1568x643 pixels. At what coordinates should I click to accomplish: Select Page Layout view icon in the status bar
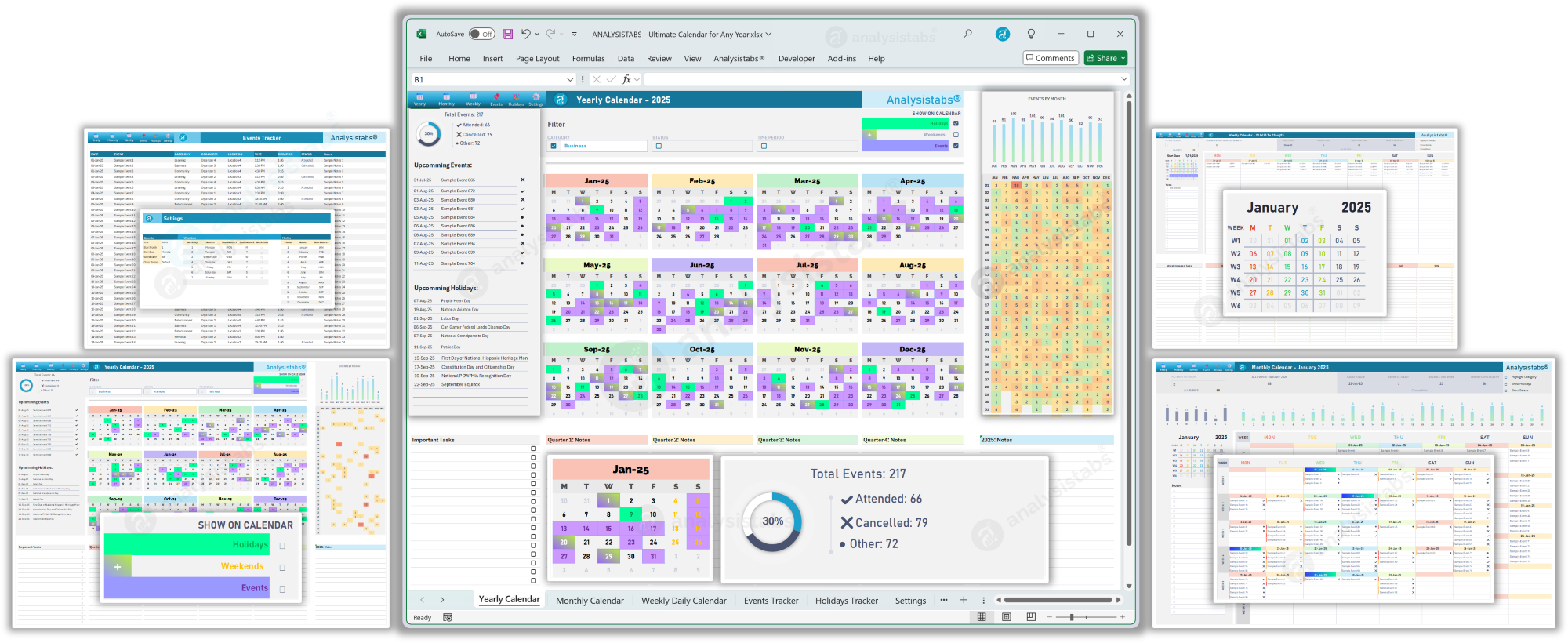click(1006, 617)
